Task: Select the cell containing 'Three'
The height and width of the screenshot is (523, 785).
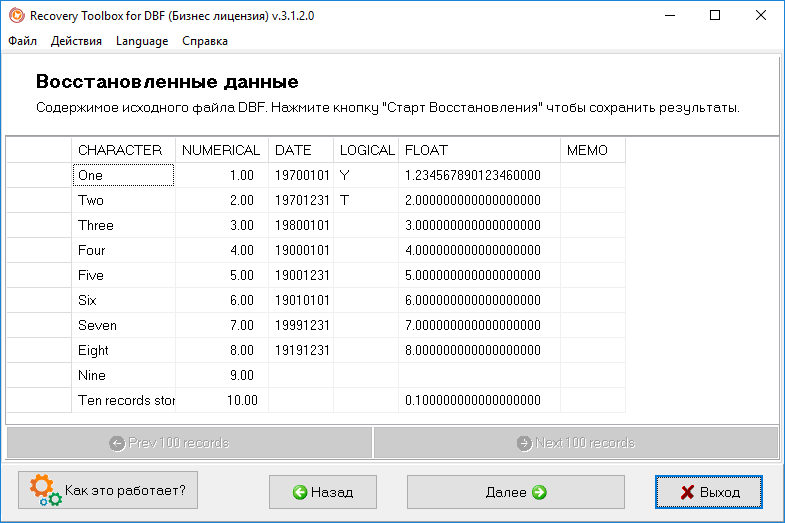Action: coord(124,225)
